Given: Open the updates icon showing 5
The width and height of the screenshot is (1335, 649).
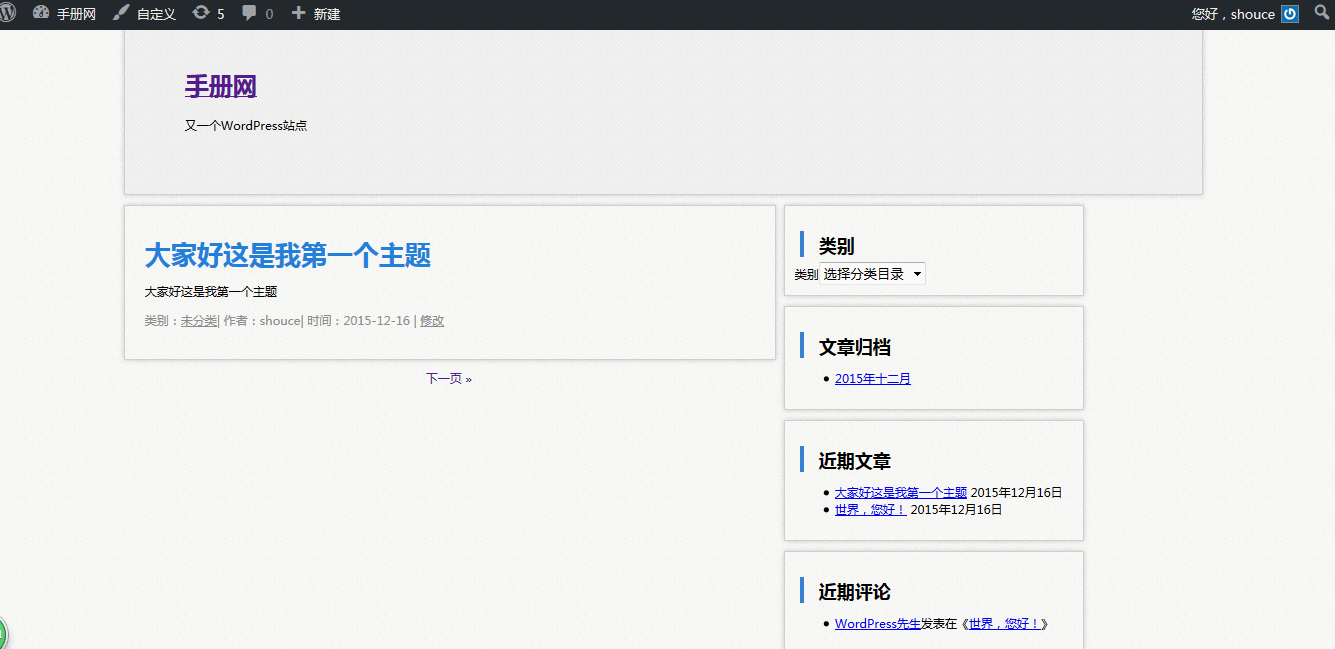Looking at the screenshot, I should tap(201, 13).
